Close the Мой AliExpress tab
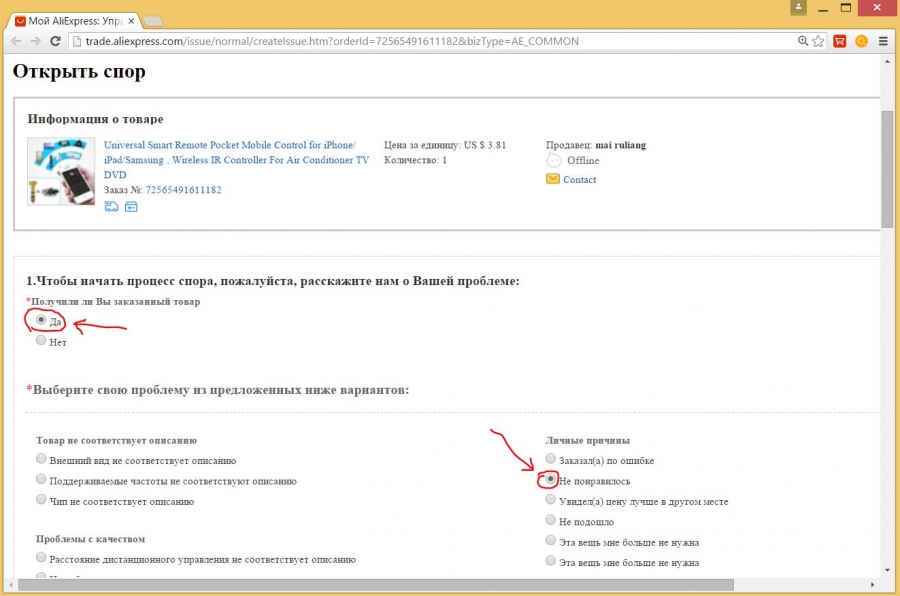This screenshot has height=596, width=900. (131, 21)
